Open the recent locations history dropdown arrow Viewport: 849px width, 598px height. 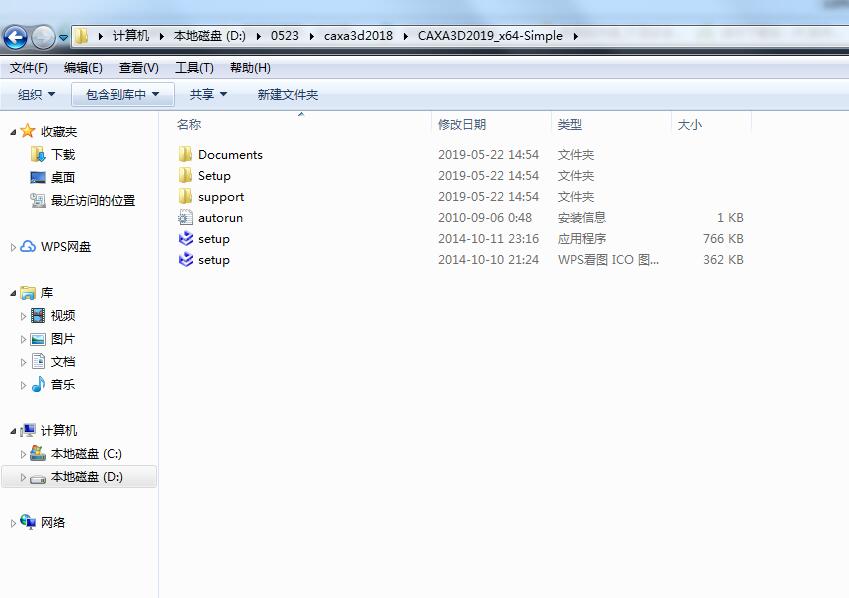click(63, 38)
